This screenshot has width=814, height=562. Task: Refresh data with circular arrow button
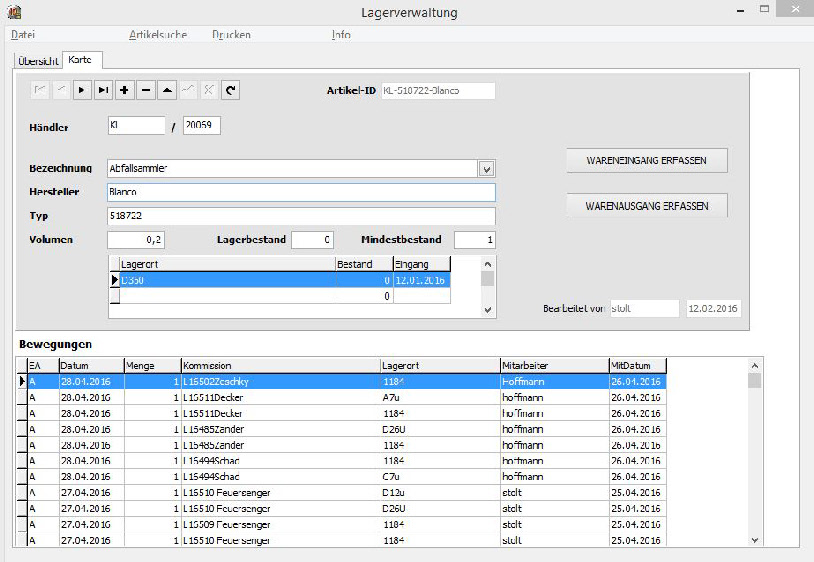(x=230, y=90)
